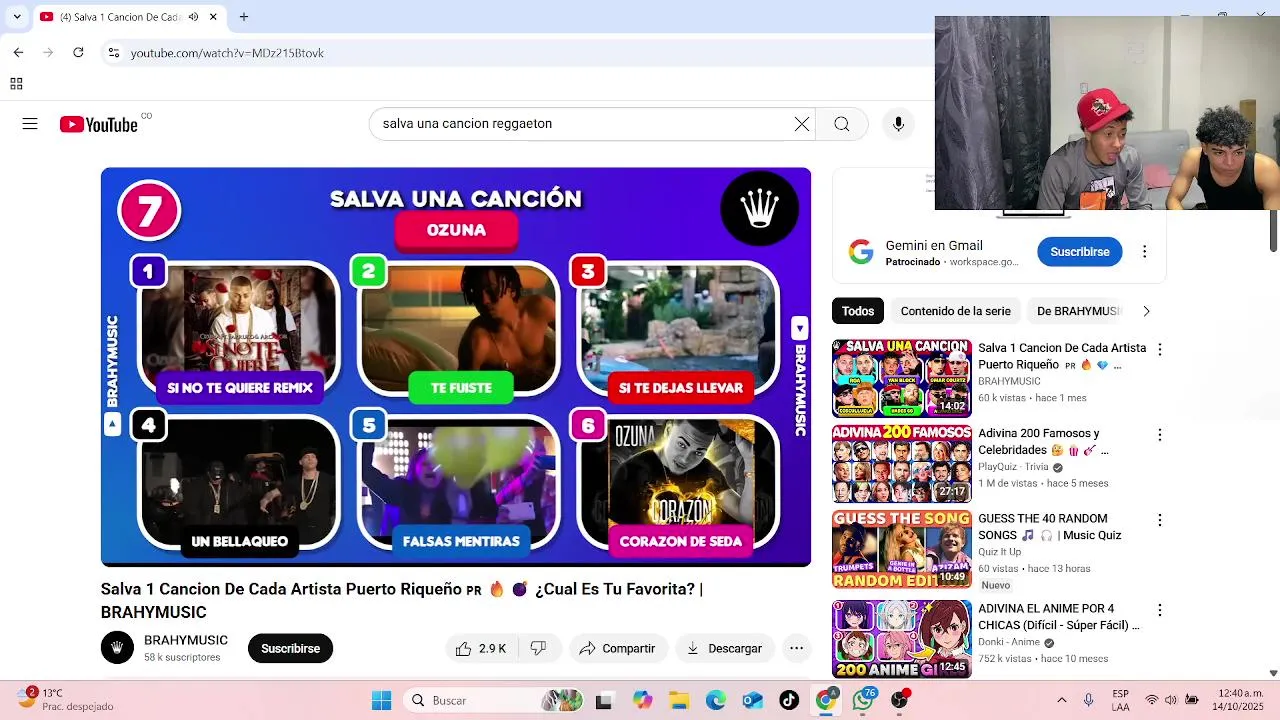Open the Windows Start menu
This screenshot has height=720, width=1280.
click(382, 701)
